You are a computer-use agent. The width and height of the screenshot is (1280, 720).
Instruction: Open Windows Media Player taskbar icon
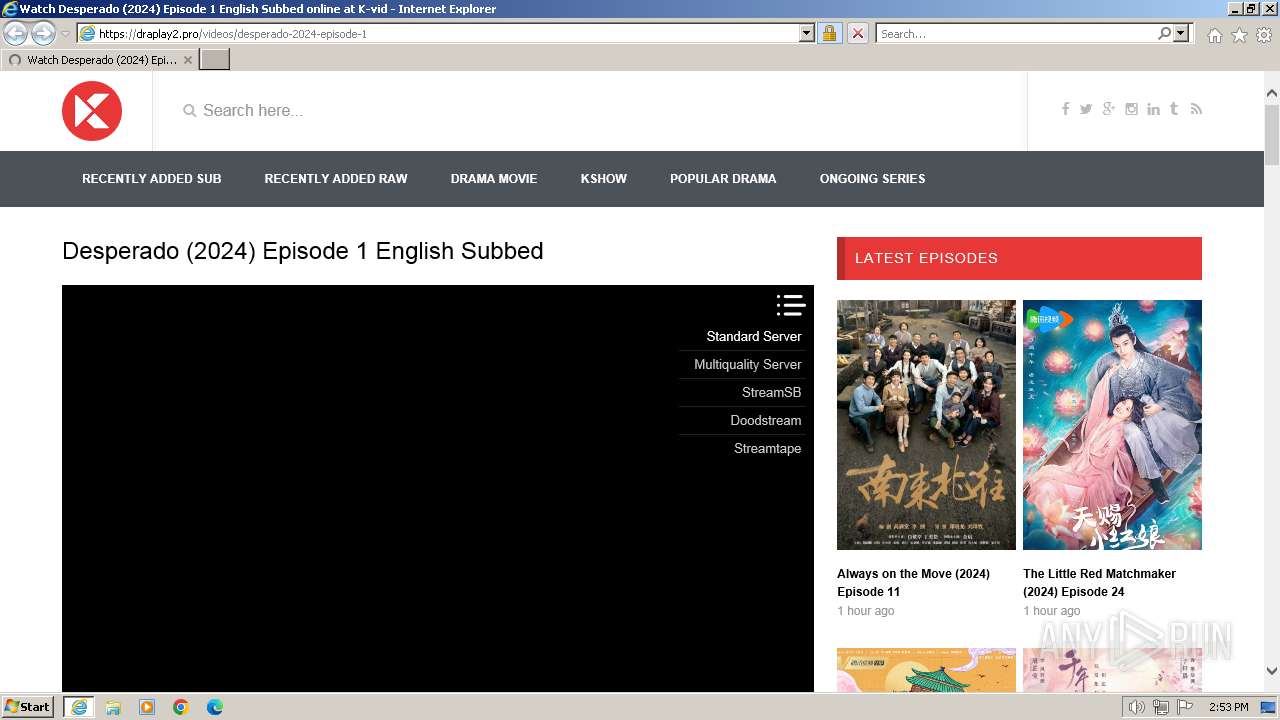pyautogui.click(x=147, y=707)
